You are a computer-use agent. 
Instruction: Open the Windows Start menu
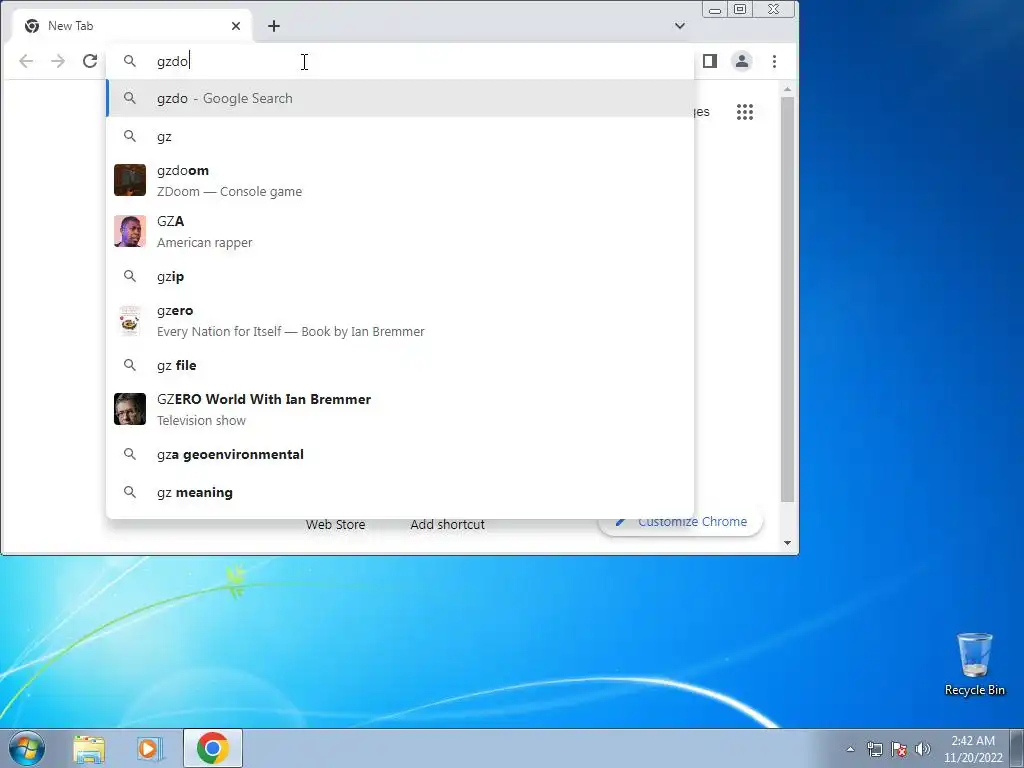[27, 748]
